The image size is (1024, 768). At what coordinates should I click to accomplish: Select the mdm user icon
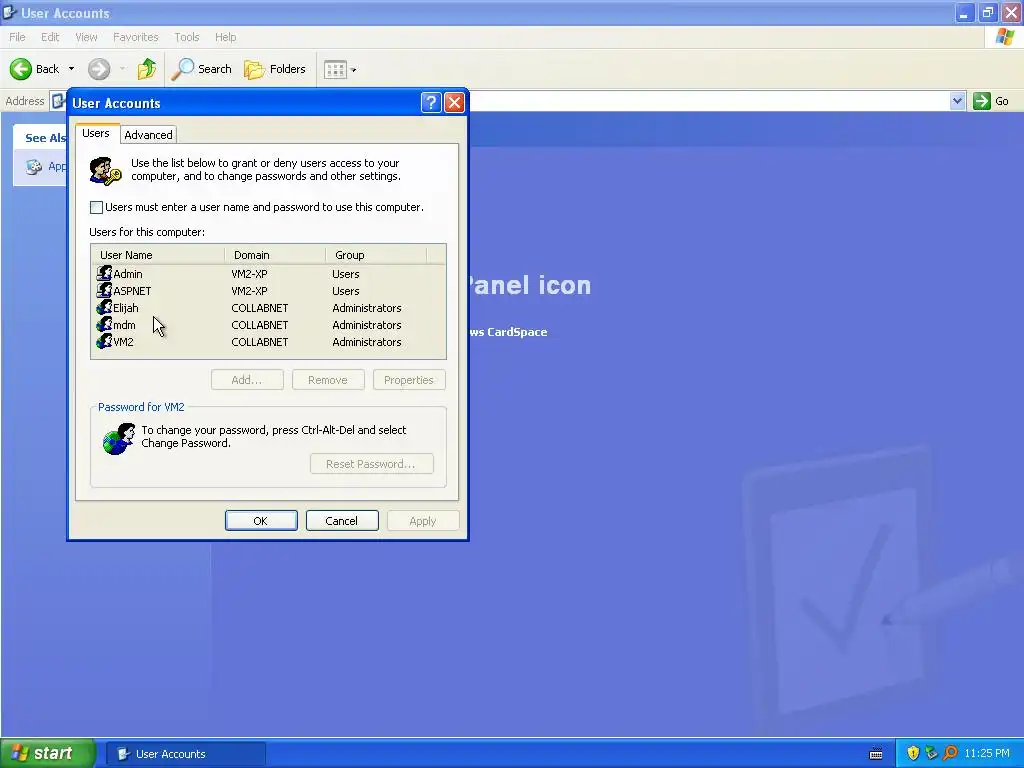pyautogui.click(x=104, y=324)
